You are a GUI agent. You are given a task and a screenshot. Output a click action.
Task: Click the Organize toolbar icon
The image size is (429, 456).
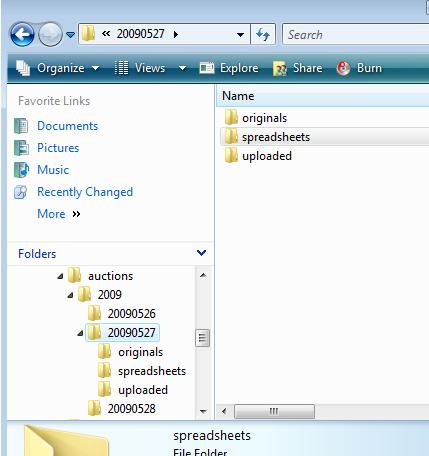[23, 68]
